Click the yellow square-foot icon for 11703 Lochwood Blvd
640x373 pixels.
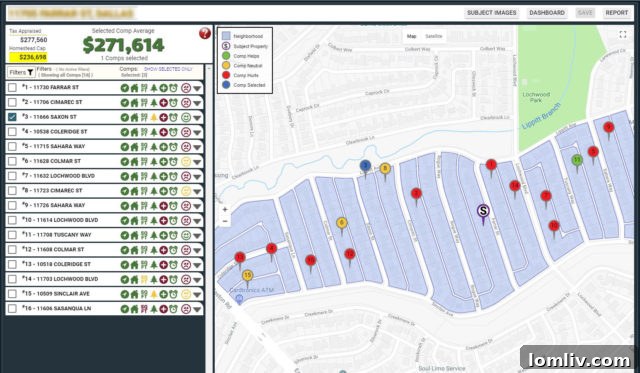click(x=144, y=279)
